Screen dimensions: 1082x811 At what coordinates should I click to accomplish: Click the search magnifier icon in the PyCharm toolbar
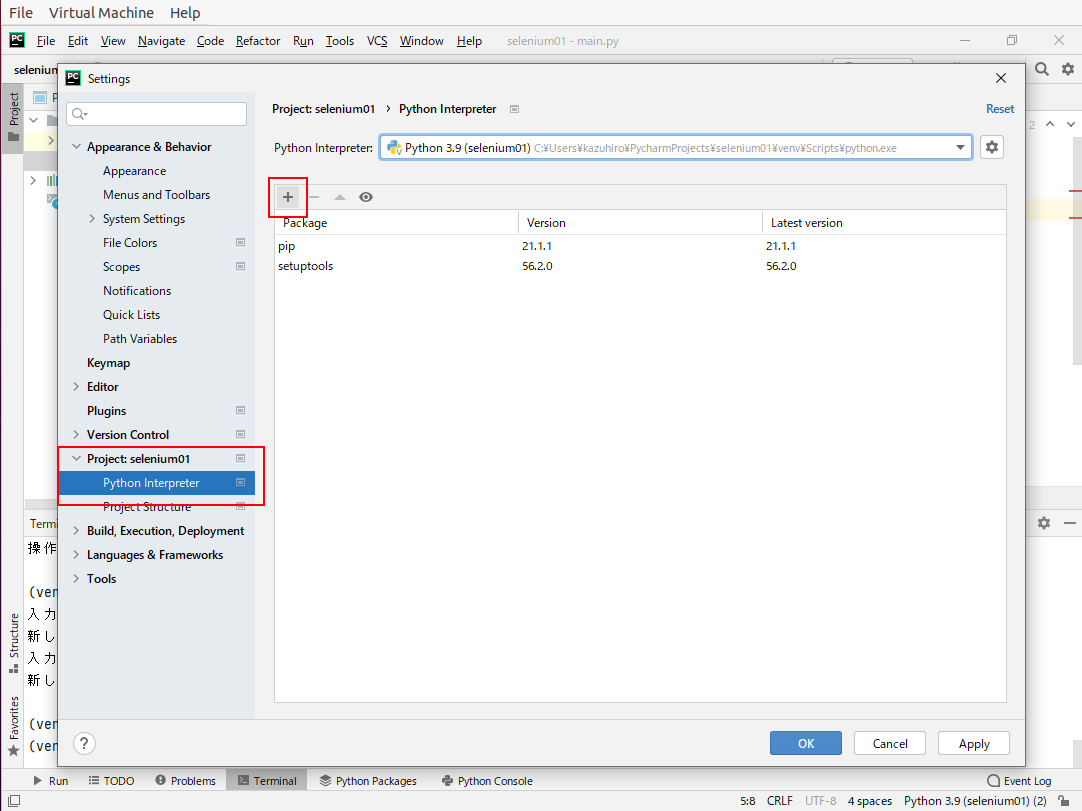point(1041,69)
